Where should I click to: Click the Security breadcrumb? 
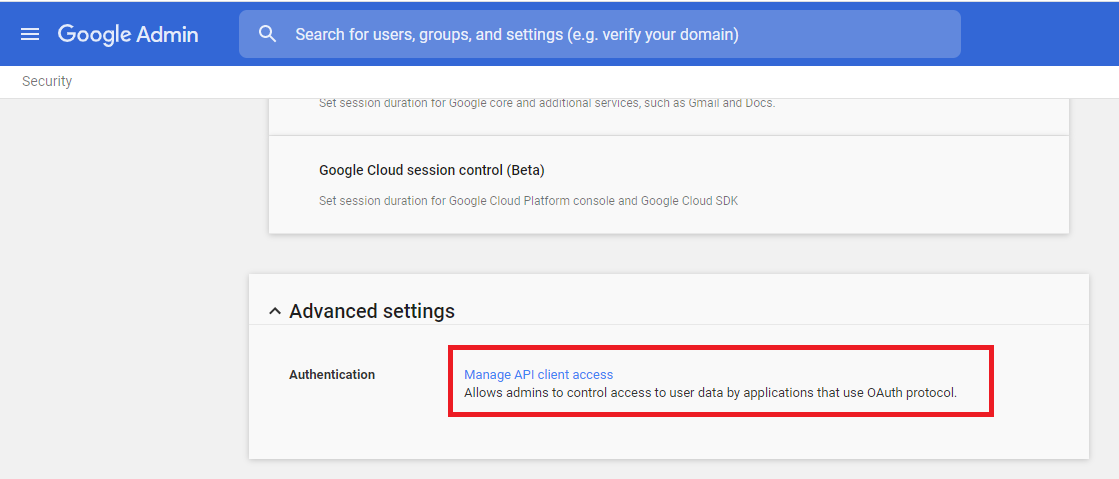coord(47,81)
